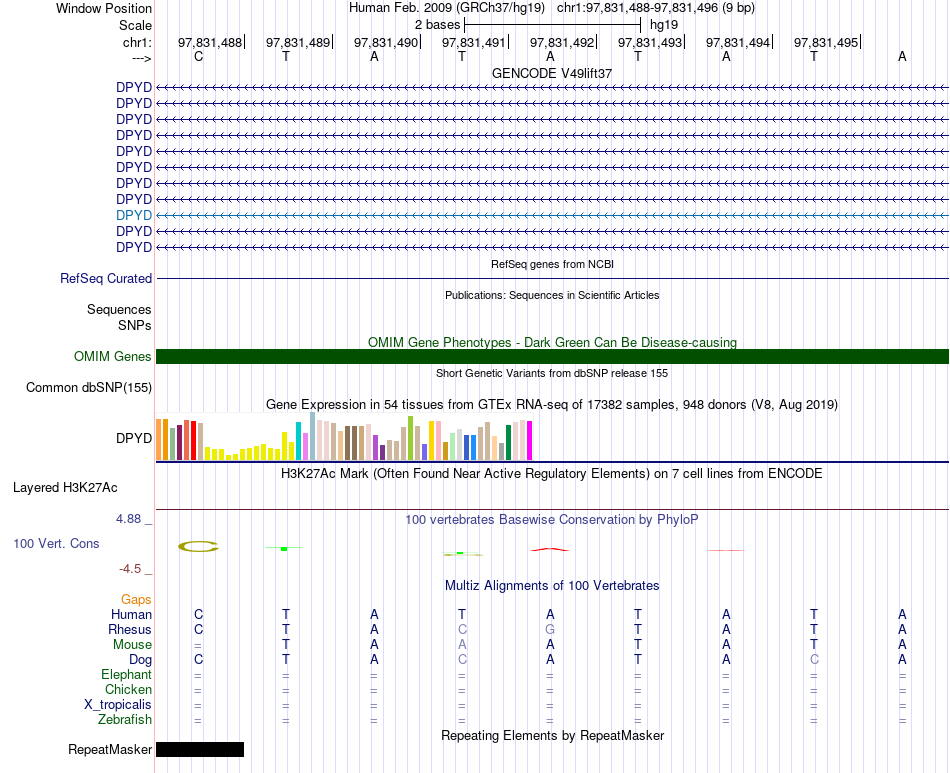Click the magenta bar ending the GTEx chart
Viewport: 950px width, 773px height.
coord(529,441)
